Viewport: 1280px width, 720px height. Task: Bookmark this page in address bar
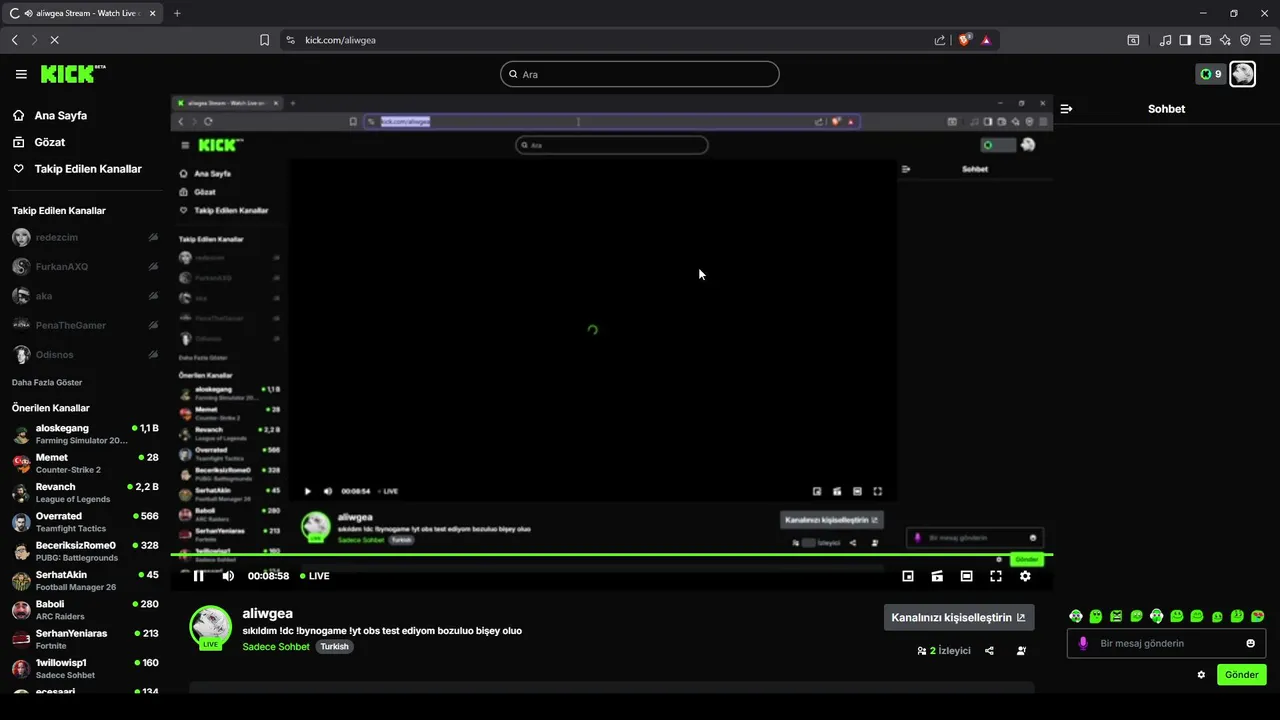[x=264, y=40]
